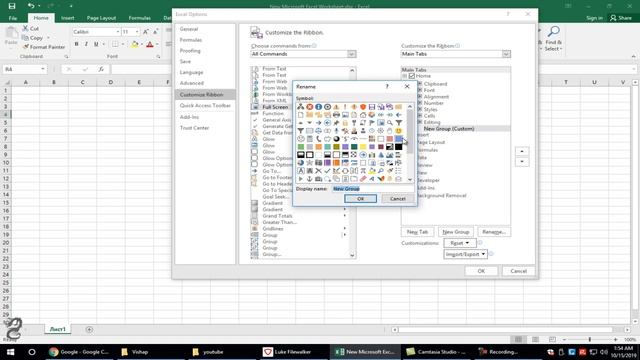The width and height of the screenshot is (640, 360).
Task: Switch to the Insert ribbon tab
Action: (x=68, y=18)
